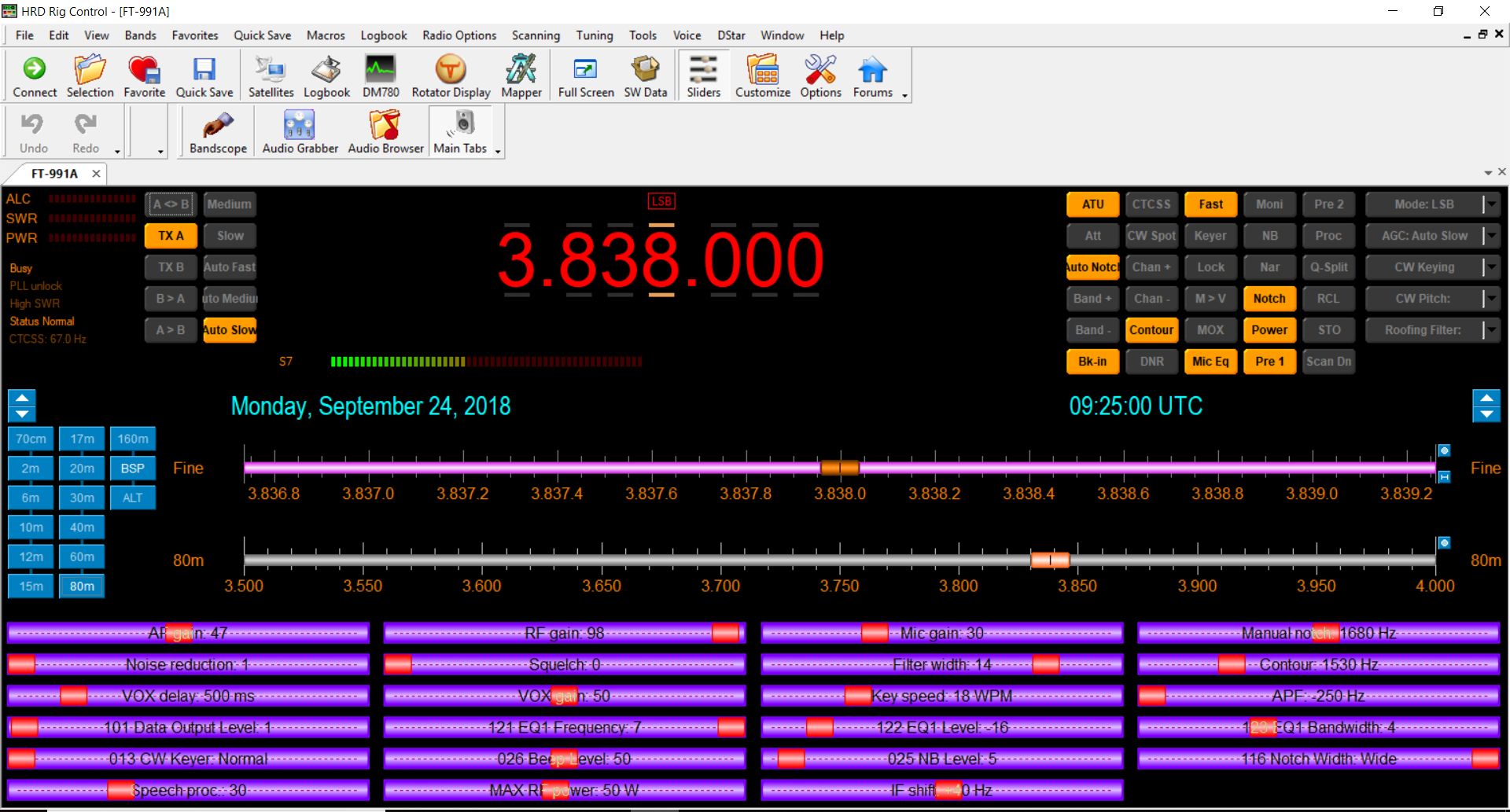
Task: Launch DM780 from the toolbar
Action: click(381, 76)
